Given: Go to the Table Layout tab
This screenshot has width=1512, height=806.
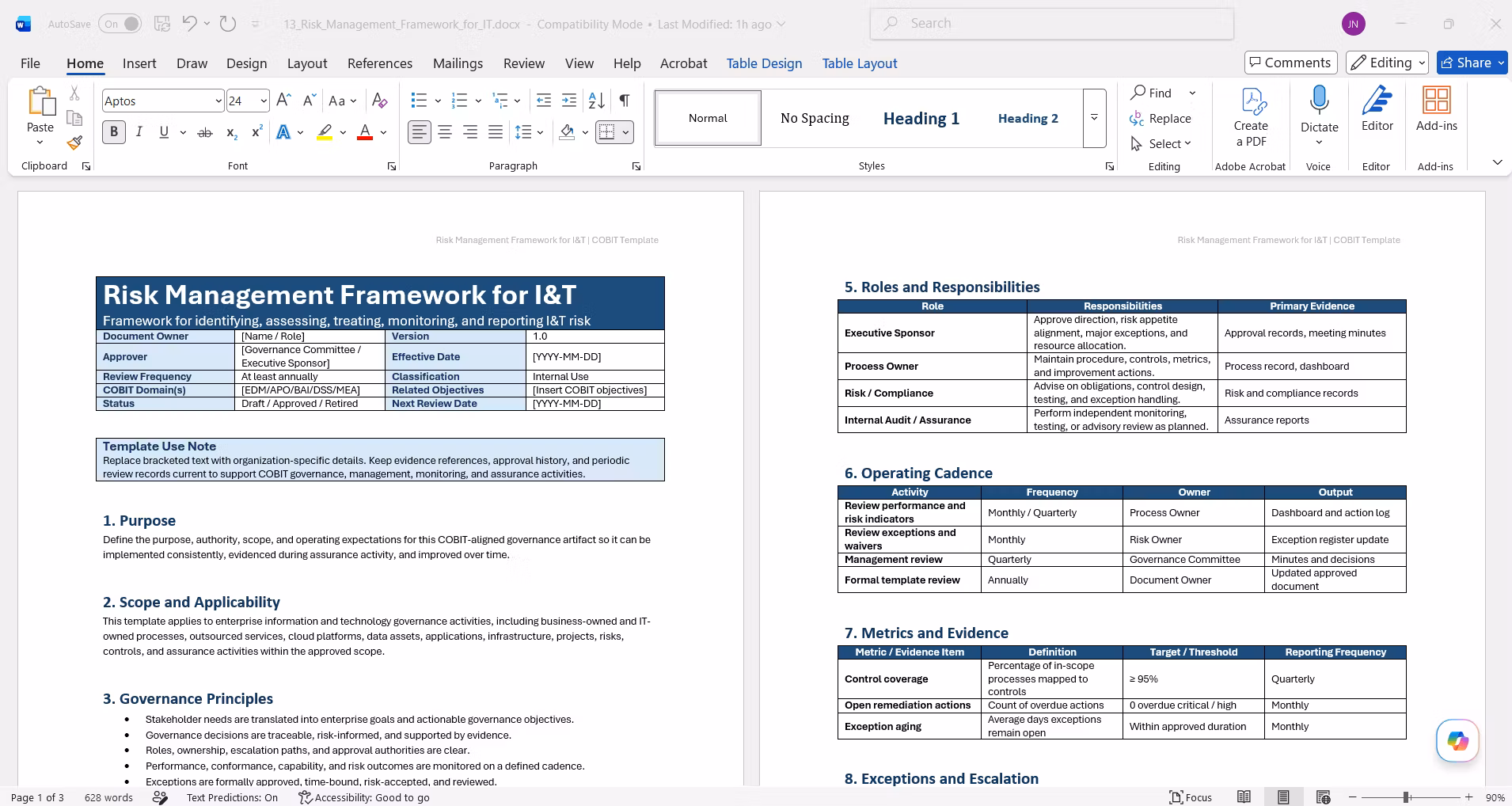Looking at the screenshot, I should click(x=860, y=63).
